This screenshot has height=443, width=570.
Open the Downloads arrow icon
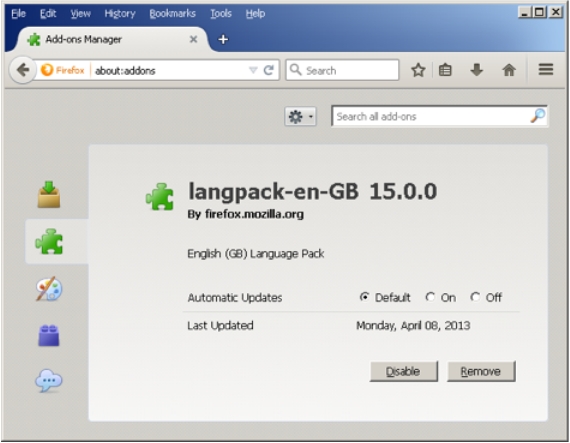pyautogui.click(x=477, y=70)
